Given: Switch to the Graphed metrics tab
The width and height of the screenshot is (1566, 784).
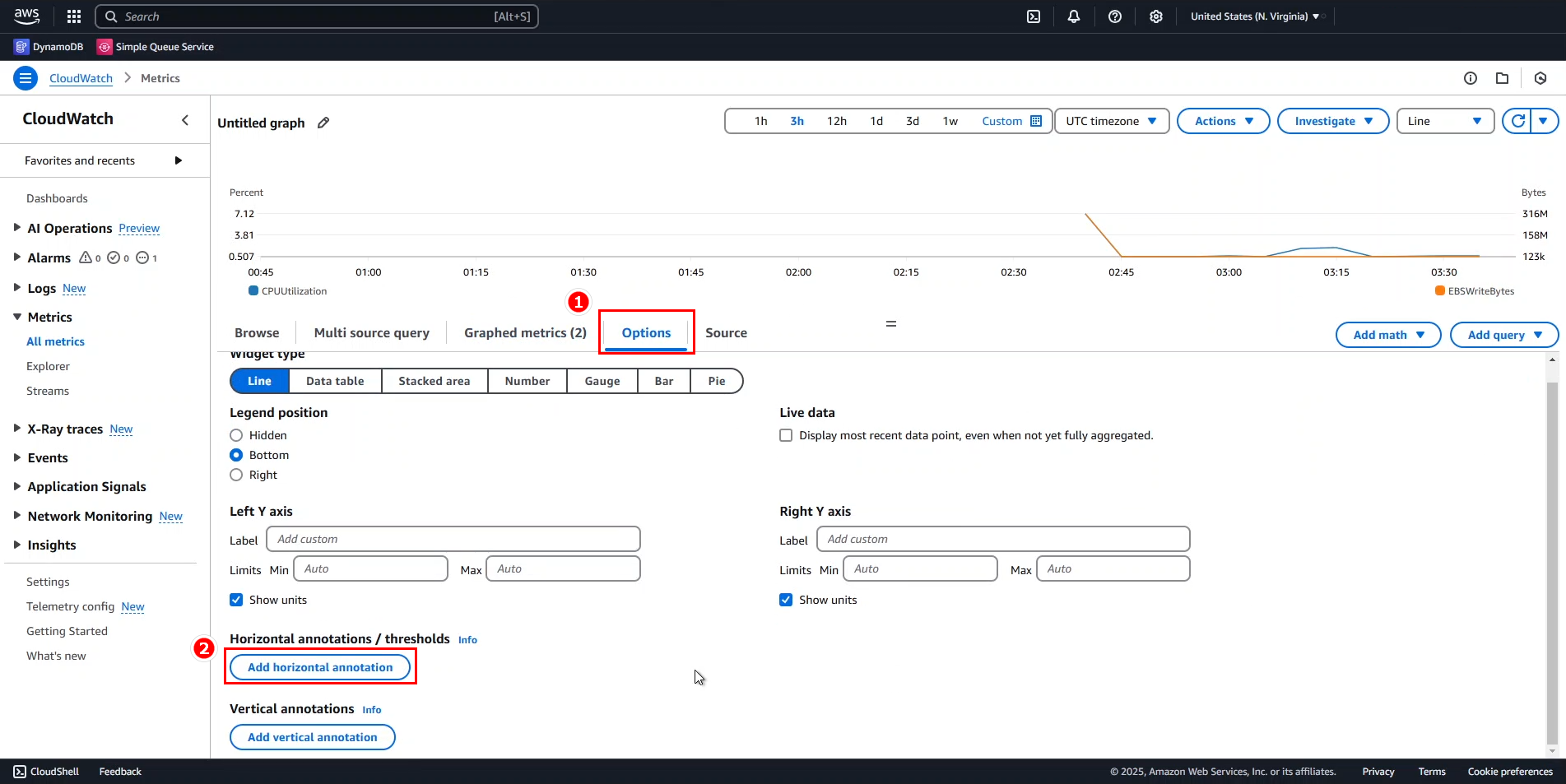Looking at the screenshot, I should [x=524, y=332].
